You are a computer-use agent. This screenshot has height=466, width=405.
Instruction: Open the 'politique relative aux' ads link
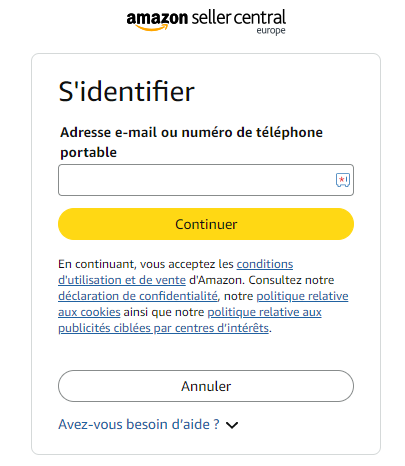pos(265,312)
